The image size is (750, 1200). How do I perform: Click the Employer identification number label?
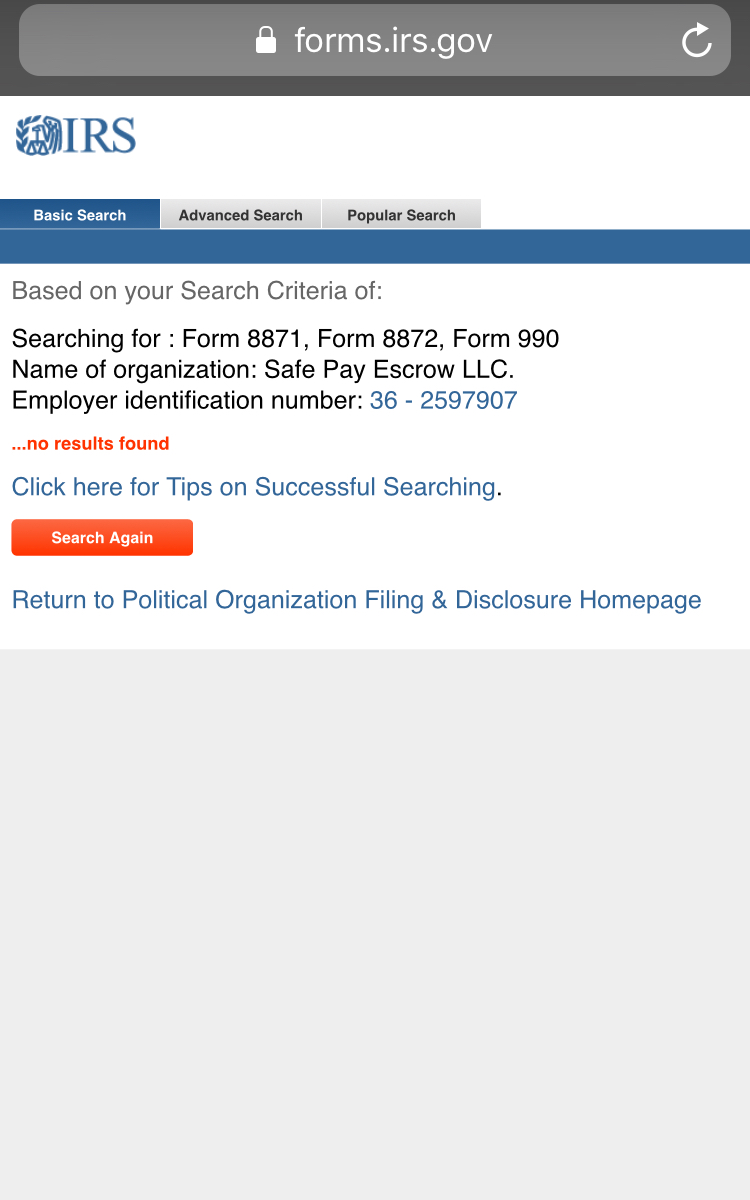187,401
